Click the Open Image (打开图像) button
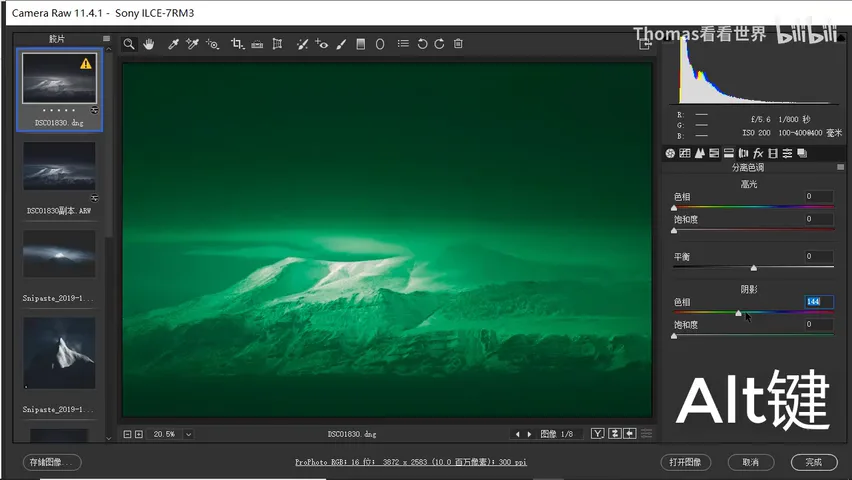 click(x=685, y=462)
